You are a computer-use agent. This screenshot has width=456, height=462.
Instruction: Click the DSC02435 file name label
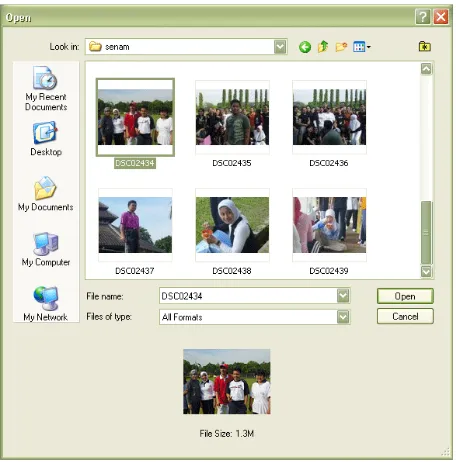(x=232, y=163)
